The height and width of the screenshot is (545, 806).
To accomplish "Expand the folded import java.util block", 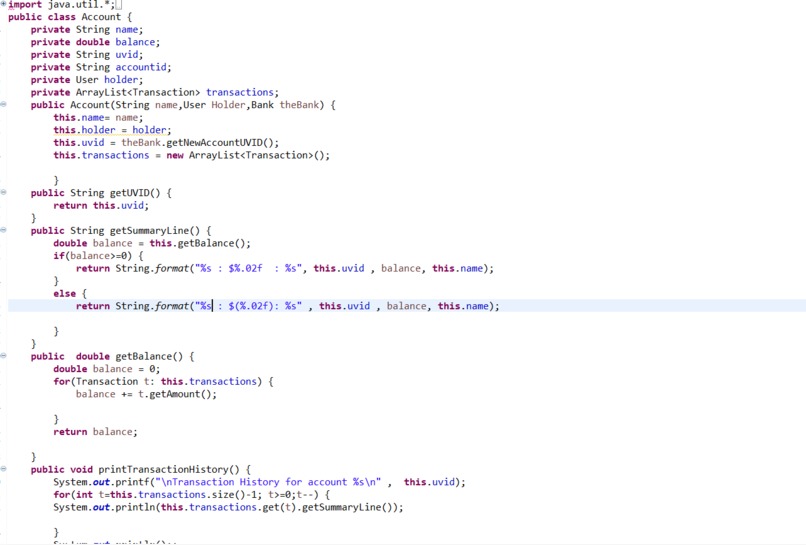I will tap(4, 4).
